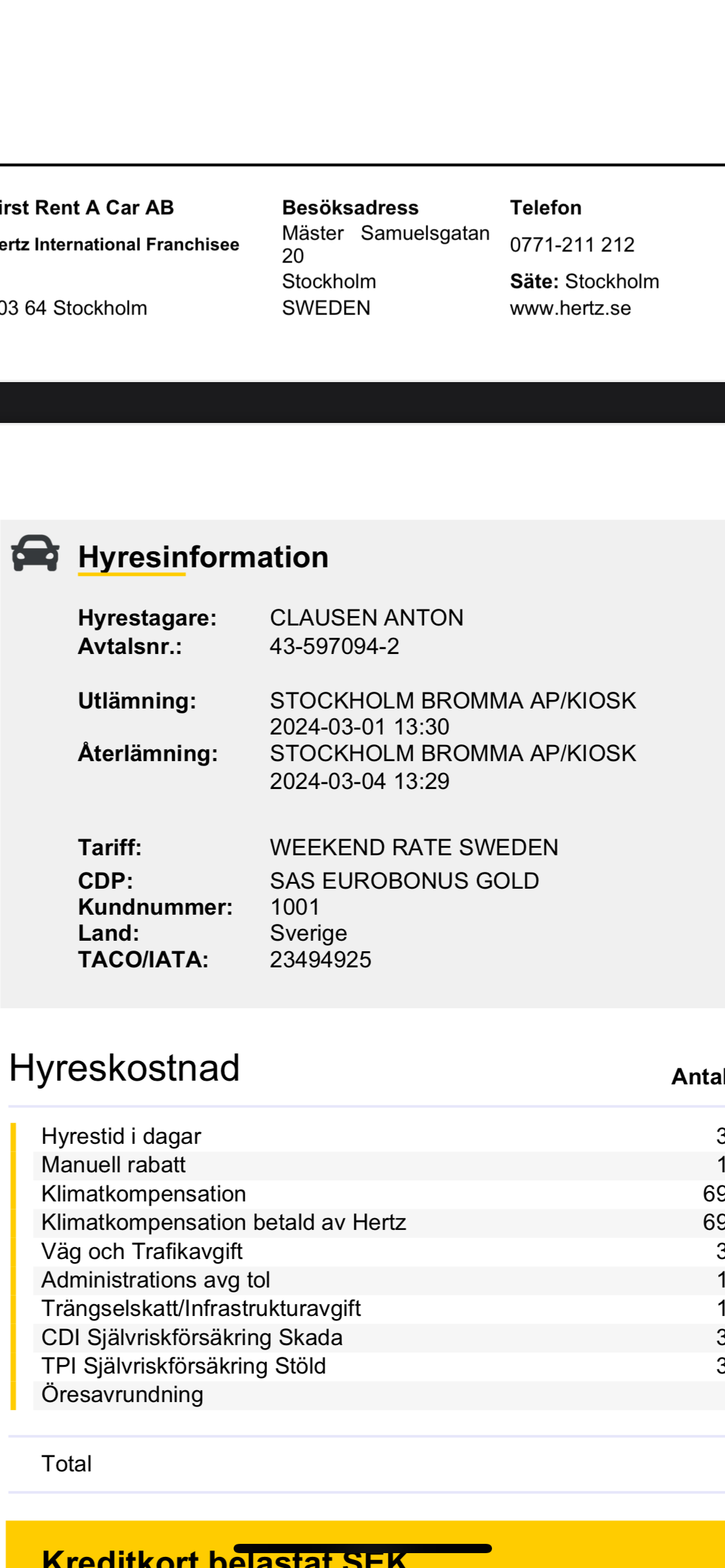Select agreement number 43-597094-2

pos(334,646)
